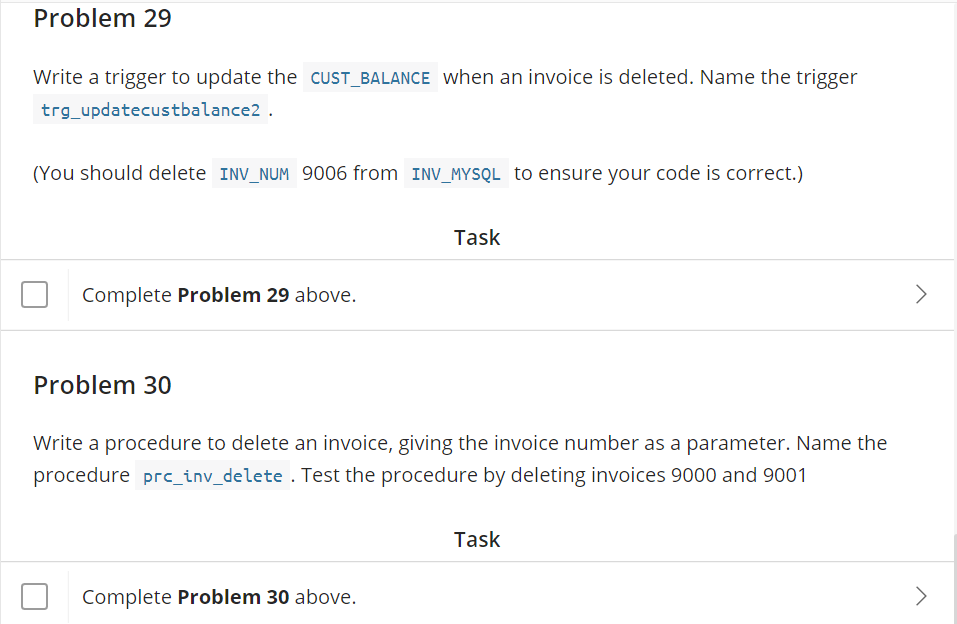Click the trg_updatecustbalance2 trigger name

pos(150,110)
